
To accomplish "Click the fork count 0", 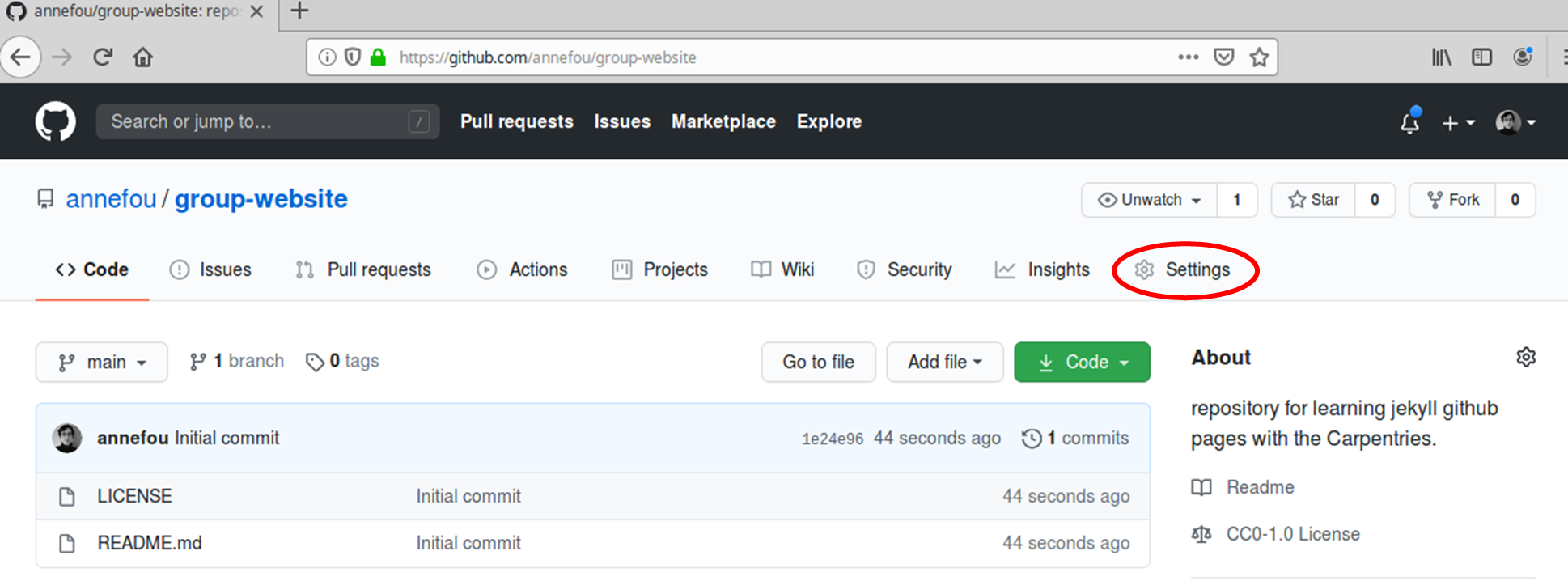I will 1515,200.
